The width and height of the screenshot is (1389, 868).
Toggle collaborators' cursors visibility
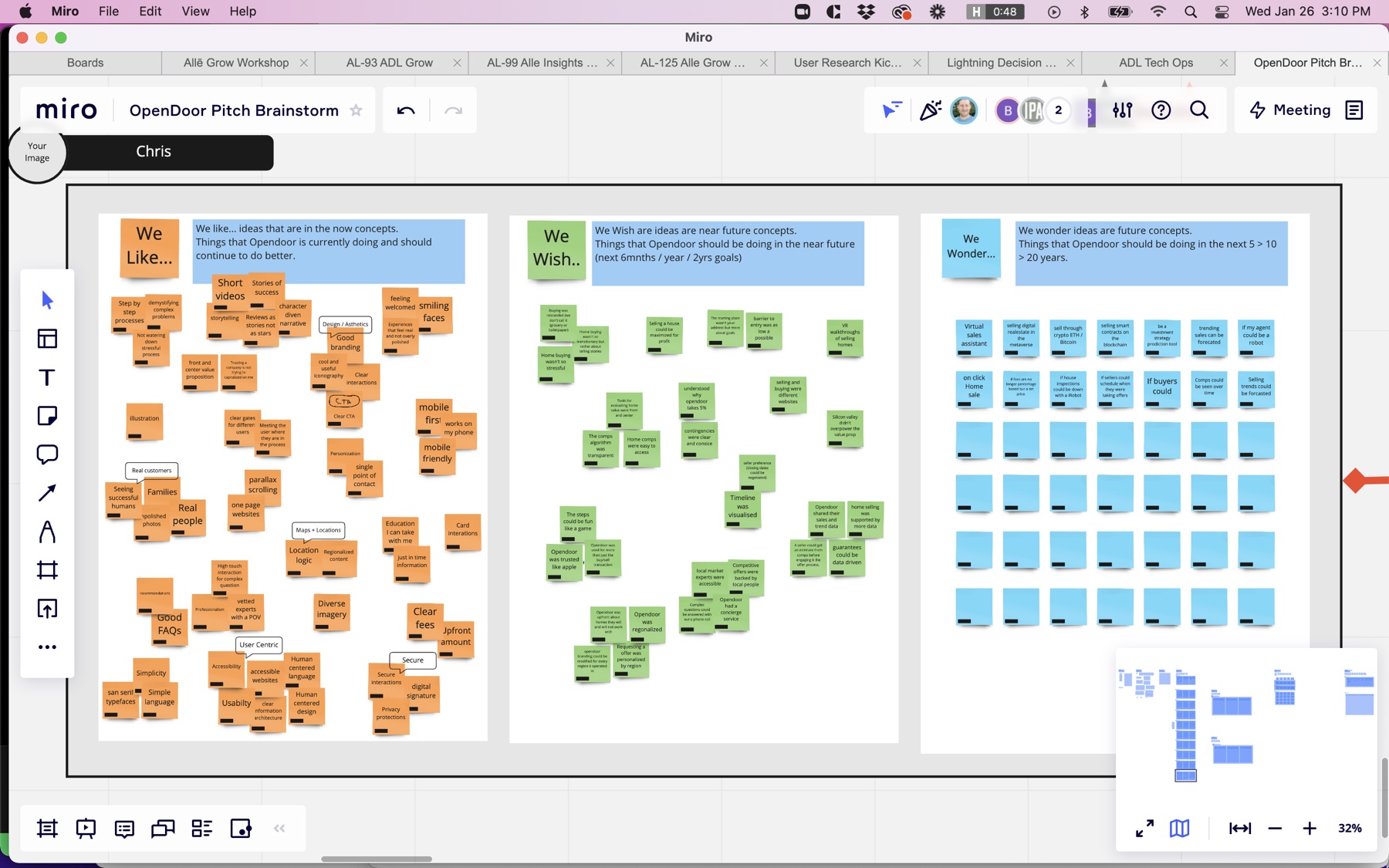(x=891, y=110)
